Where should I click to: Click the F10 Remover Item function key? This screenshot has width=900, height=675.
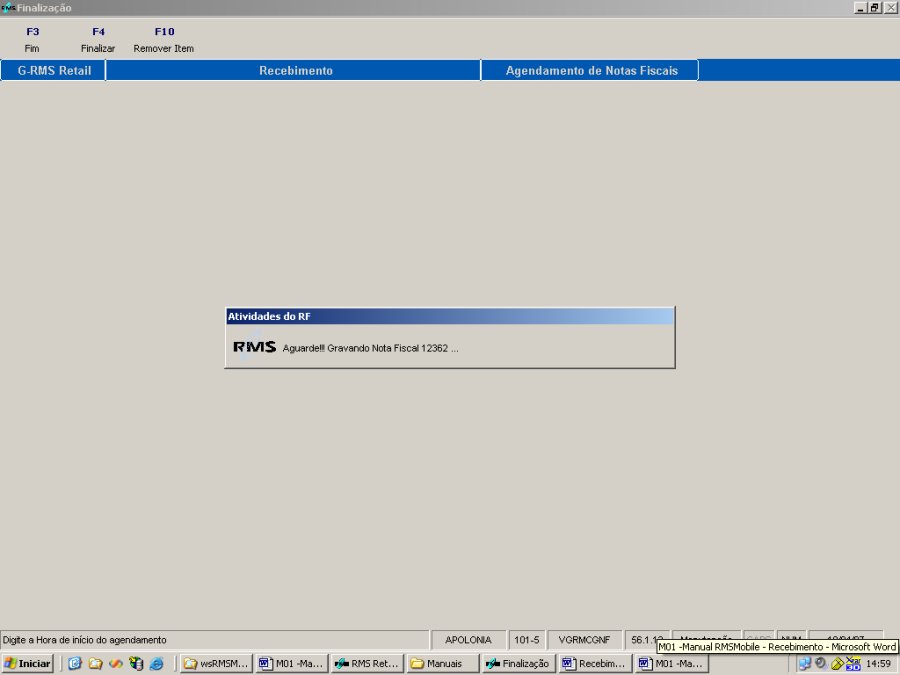164,40
